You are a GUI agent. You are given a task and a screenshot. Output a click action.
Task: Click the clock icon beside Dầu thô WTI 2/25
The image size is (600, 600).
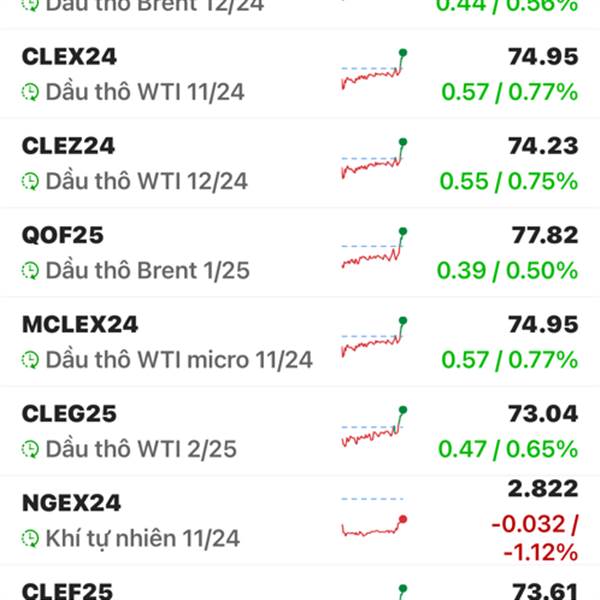[x=30, y=449]
